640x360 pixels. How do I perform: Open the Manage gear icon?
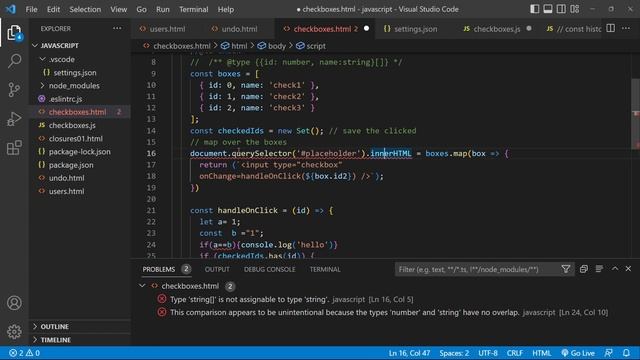pos(14,331)
